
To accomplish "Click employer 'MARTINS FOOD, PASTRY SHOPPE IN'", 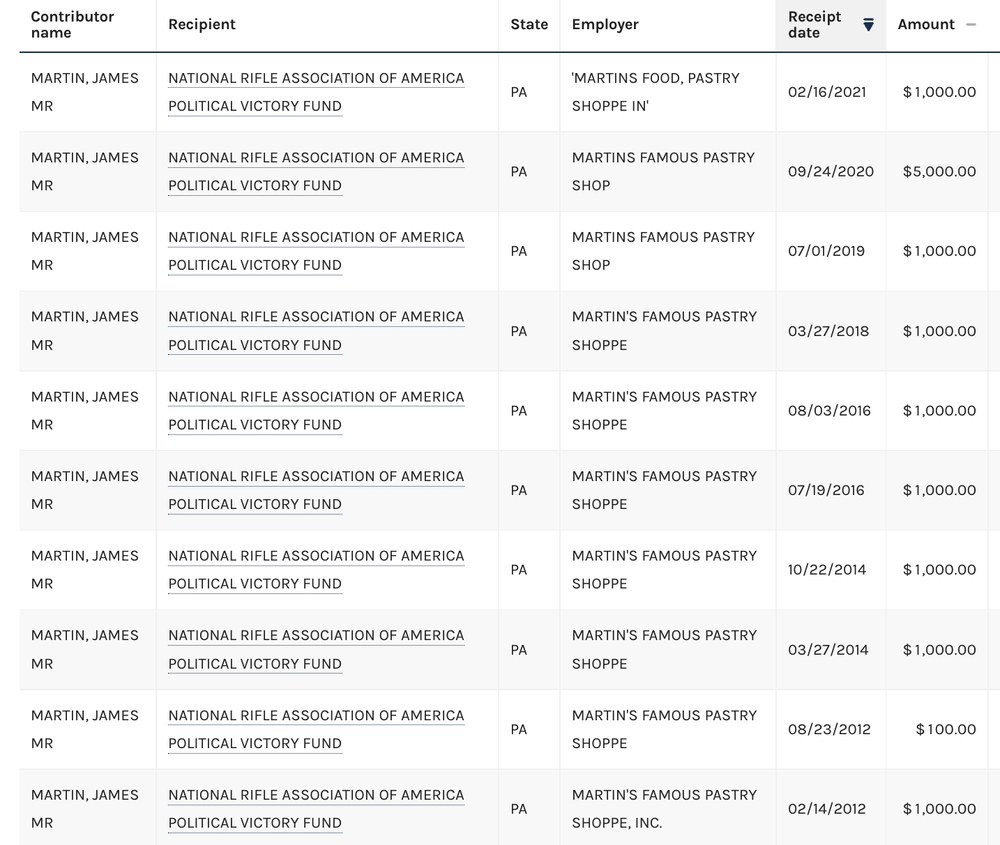I will [x=656, y=92].
